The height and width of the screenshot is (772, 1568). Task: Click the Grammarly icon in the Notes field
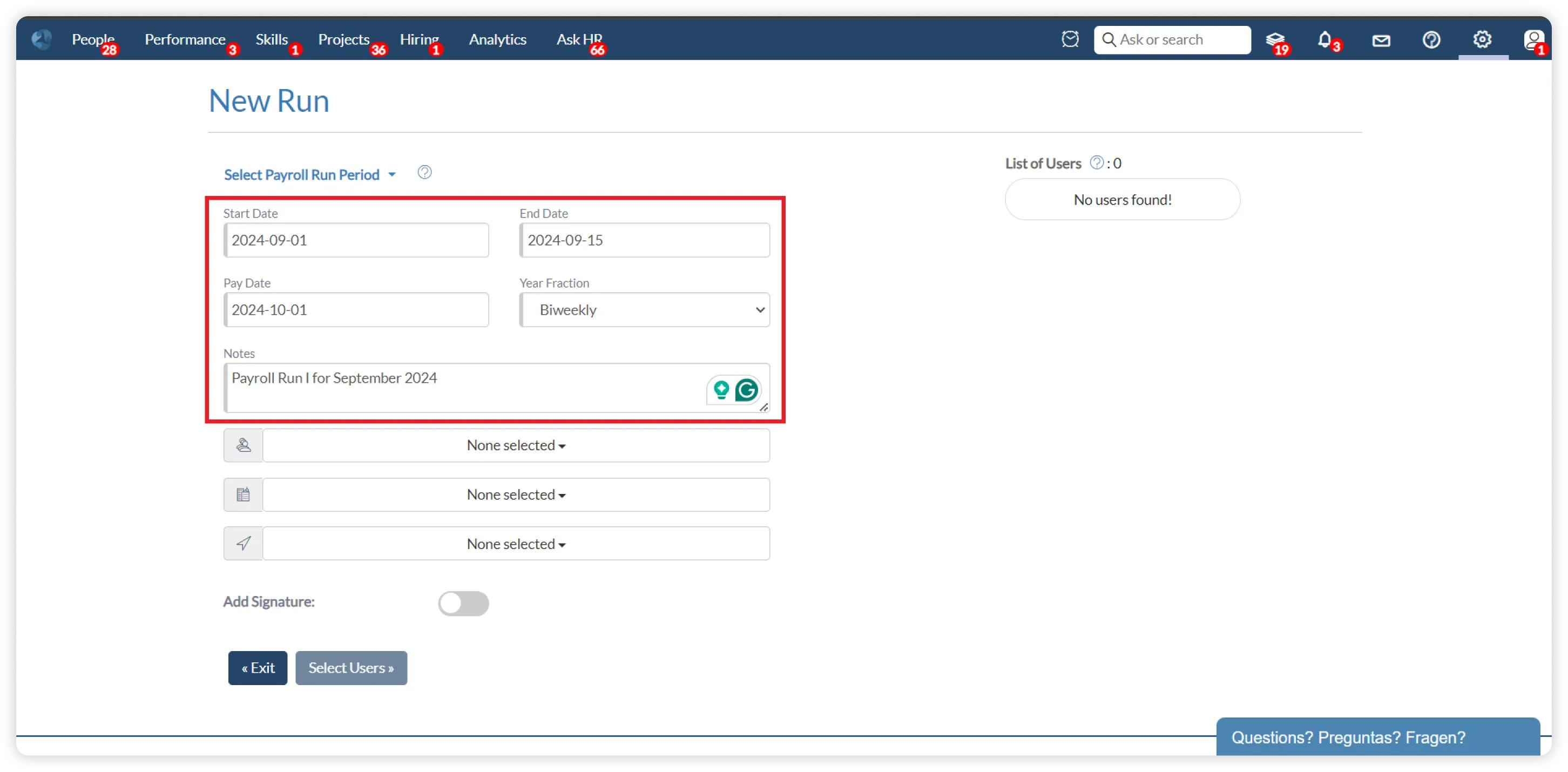(x=746, y=390)
